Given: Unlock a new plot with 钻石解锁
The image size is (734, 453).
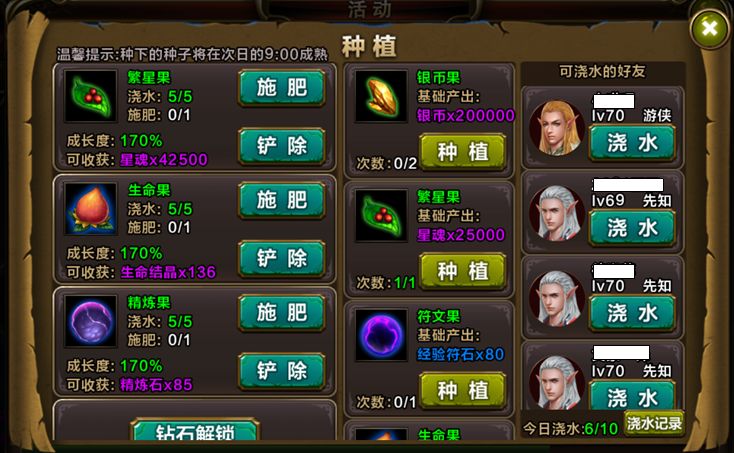Looking at the screenshot, I should tap(195, 431).
